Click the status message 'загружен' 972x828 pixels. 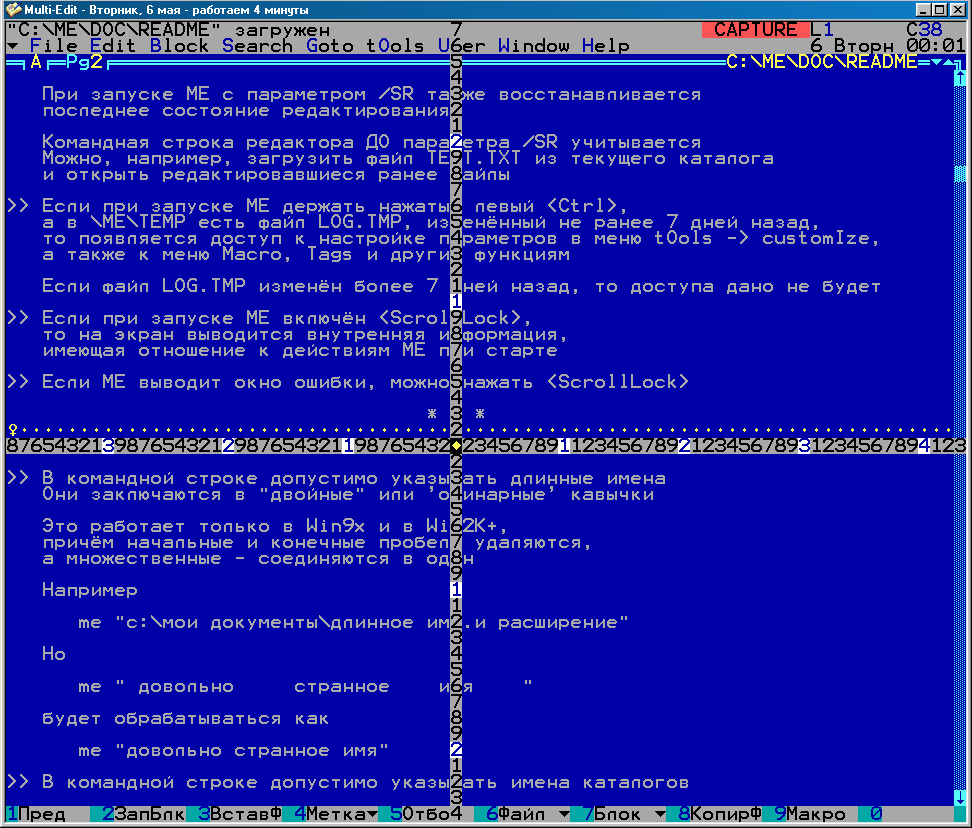282,30
